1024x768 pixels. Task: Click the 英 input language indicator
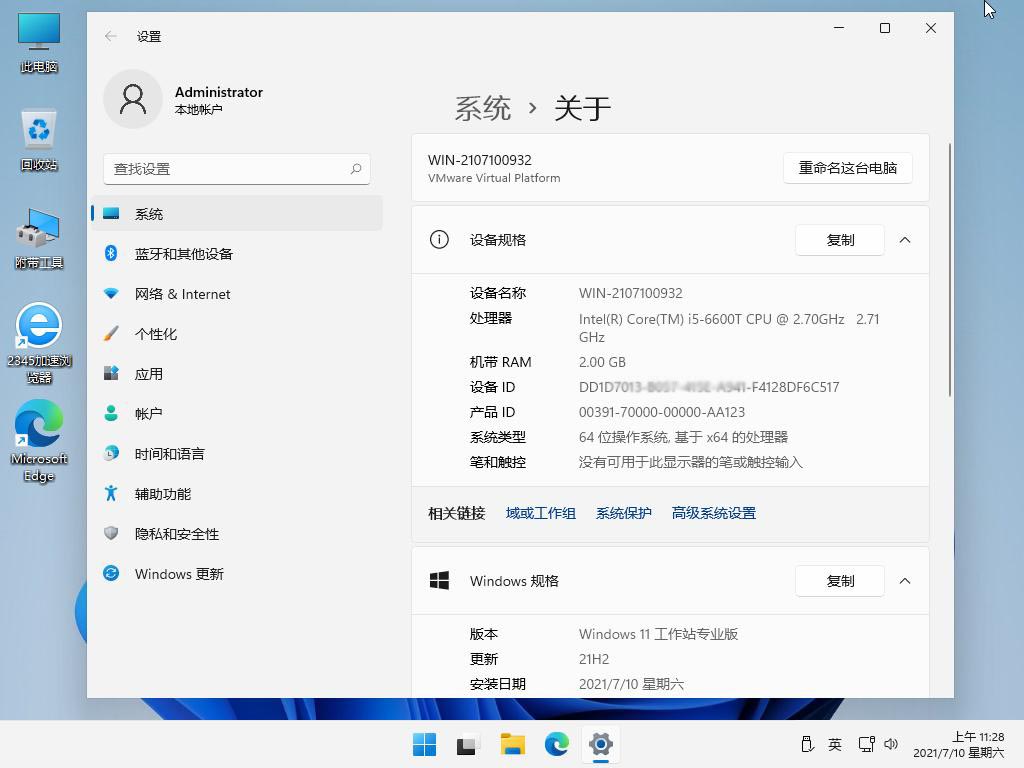[835, 744]
